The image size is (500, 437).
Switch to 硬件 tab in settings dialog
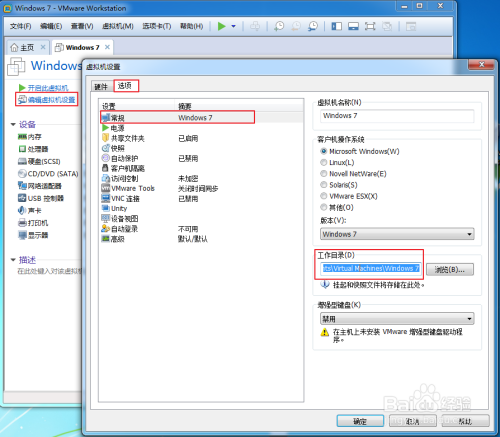pos(101,87)
